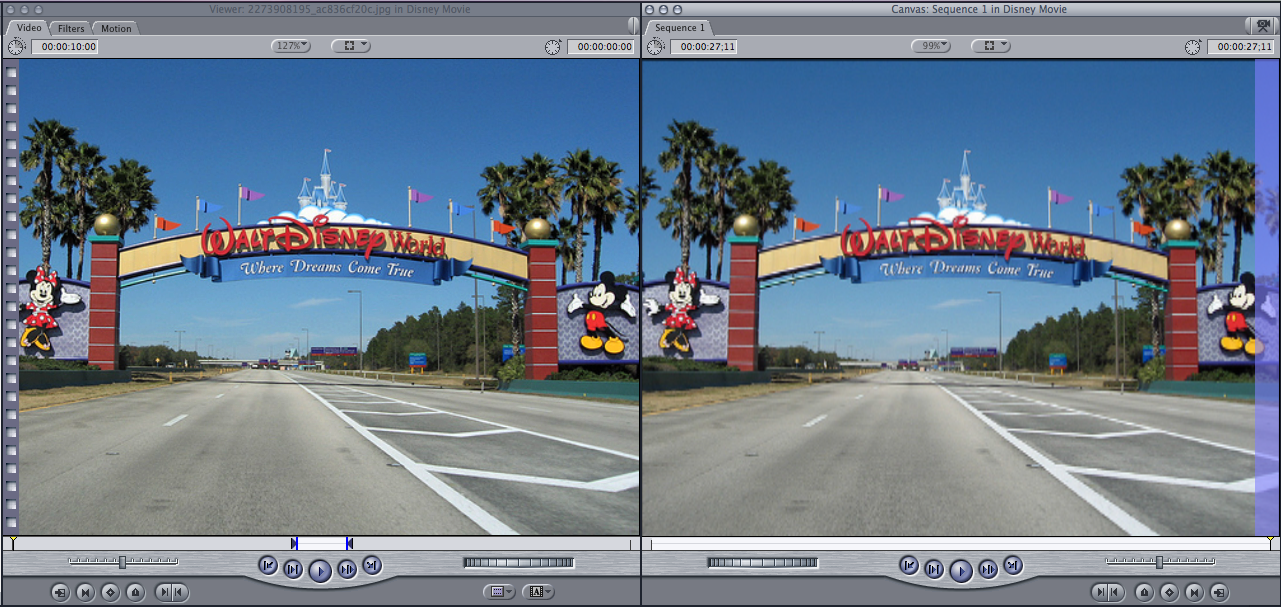
Task: Open the Canvas View options dropdown
Action: 991,46
